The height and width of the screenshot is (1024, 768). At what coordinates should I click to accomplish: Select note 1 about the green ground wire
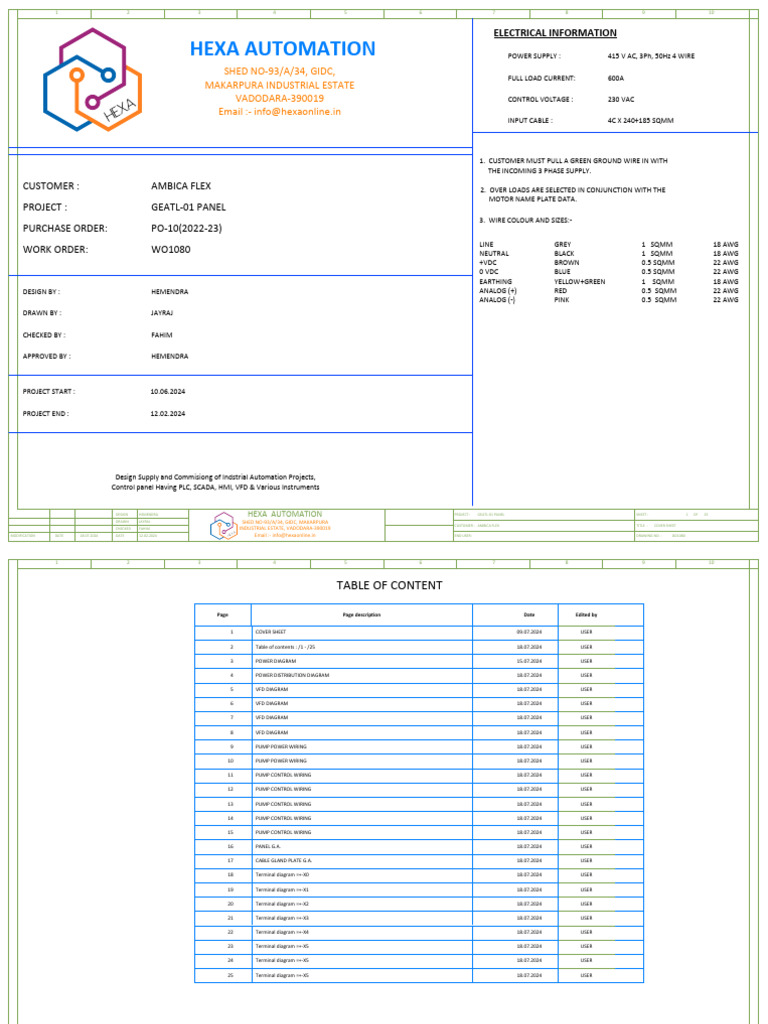click(x=573, y=166)
